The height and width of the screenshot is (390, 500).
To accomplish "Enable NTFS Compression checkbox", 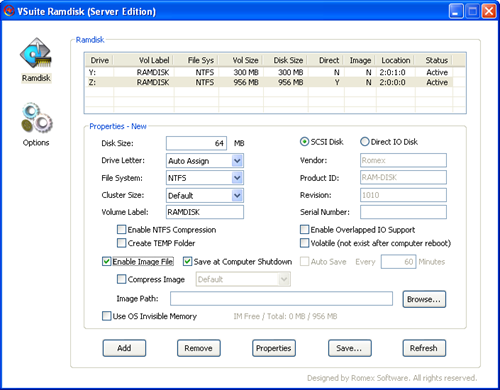I will coord(121,230).
